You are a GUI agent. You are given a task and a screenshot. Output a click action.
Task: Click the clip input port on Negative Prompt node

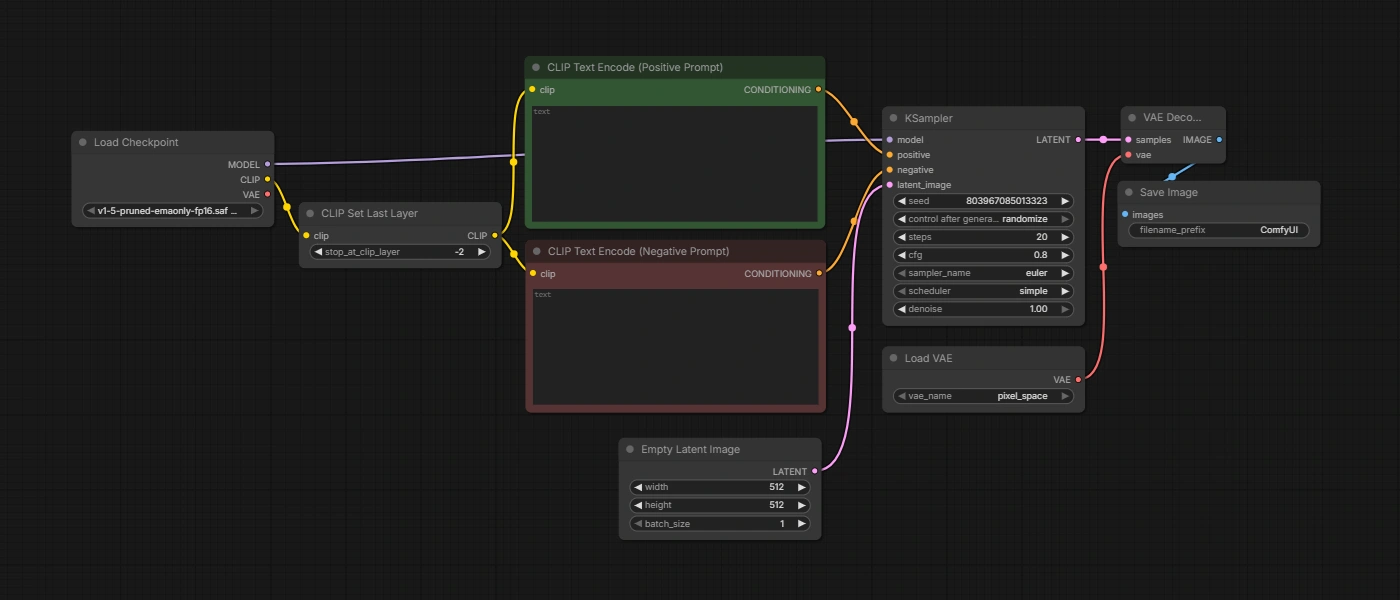532,274
